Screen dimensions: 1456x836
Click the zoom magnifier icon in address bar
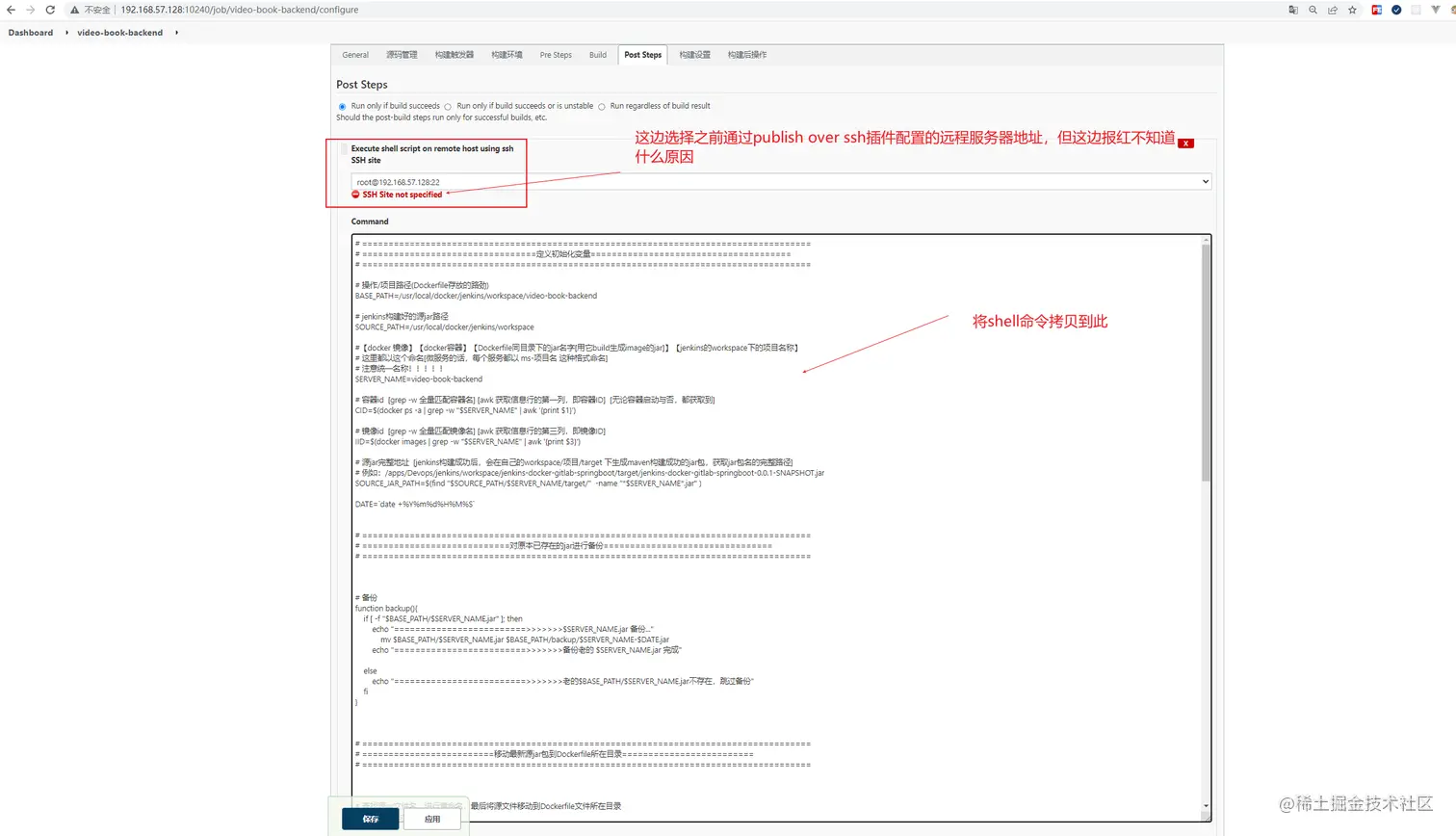(1313, 10)
